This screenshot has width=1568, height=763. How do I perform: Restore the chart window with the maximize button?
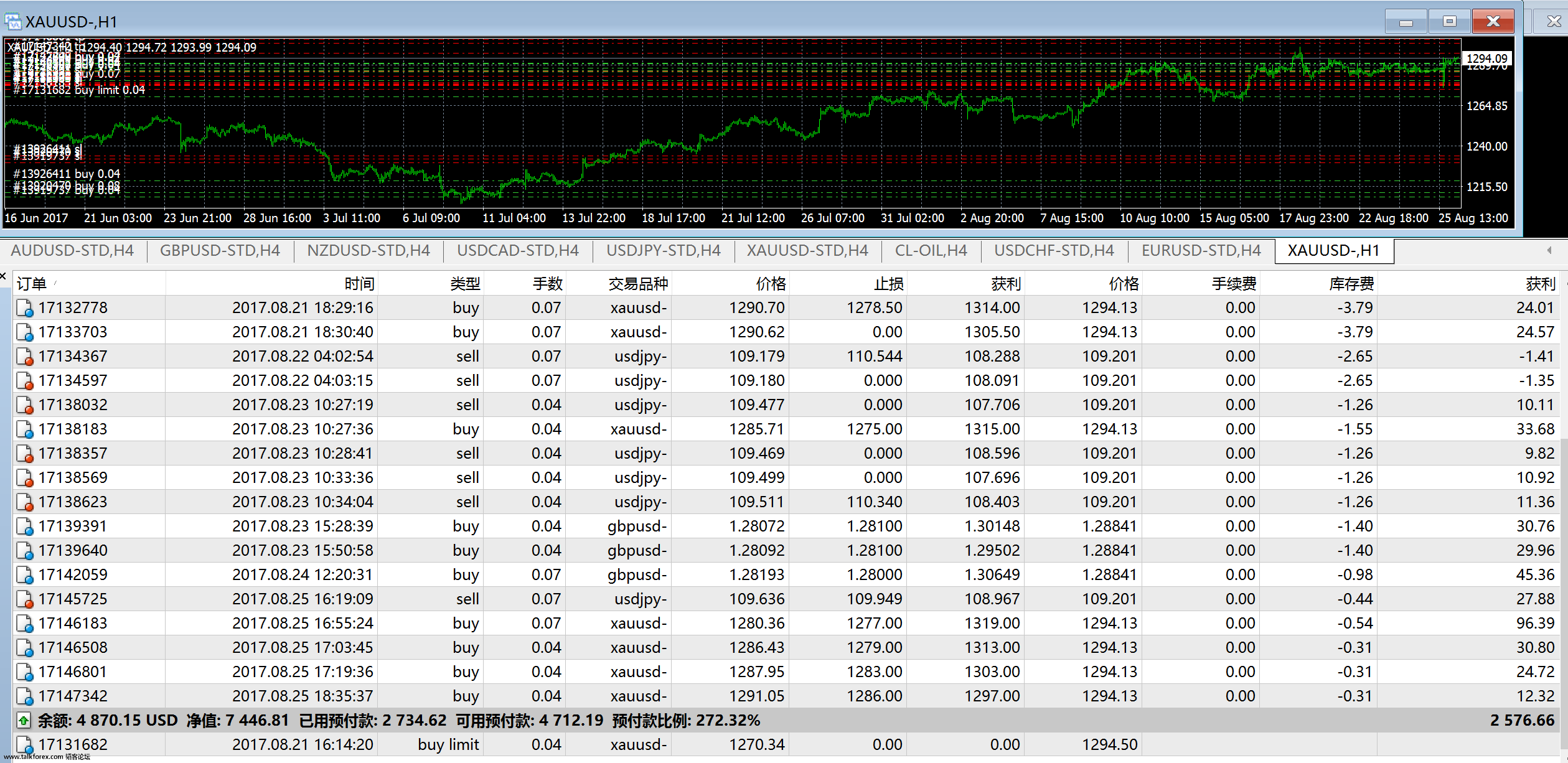pyautogui.click(x=1450, y=22)
